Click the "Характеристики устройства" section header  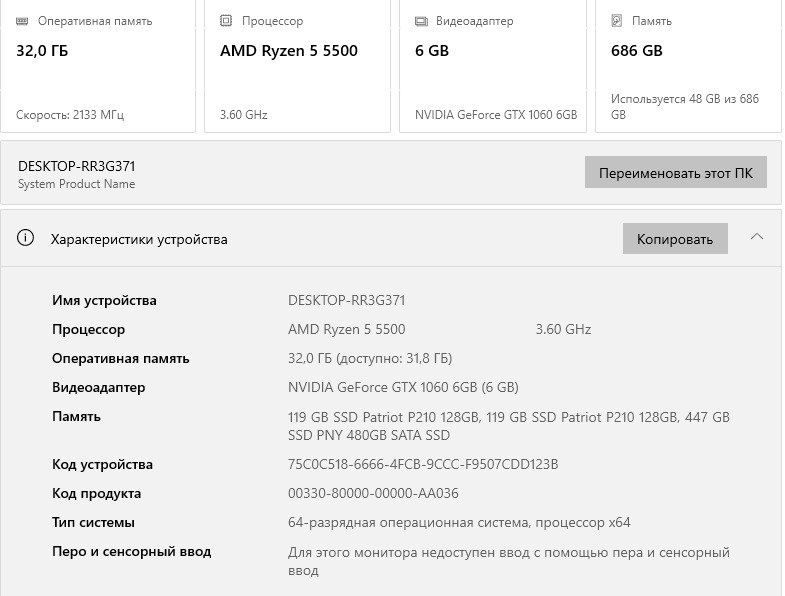click(x=139, y=239)
